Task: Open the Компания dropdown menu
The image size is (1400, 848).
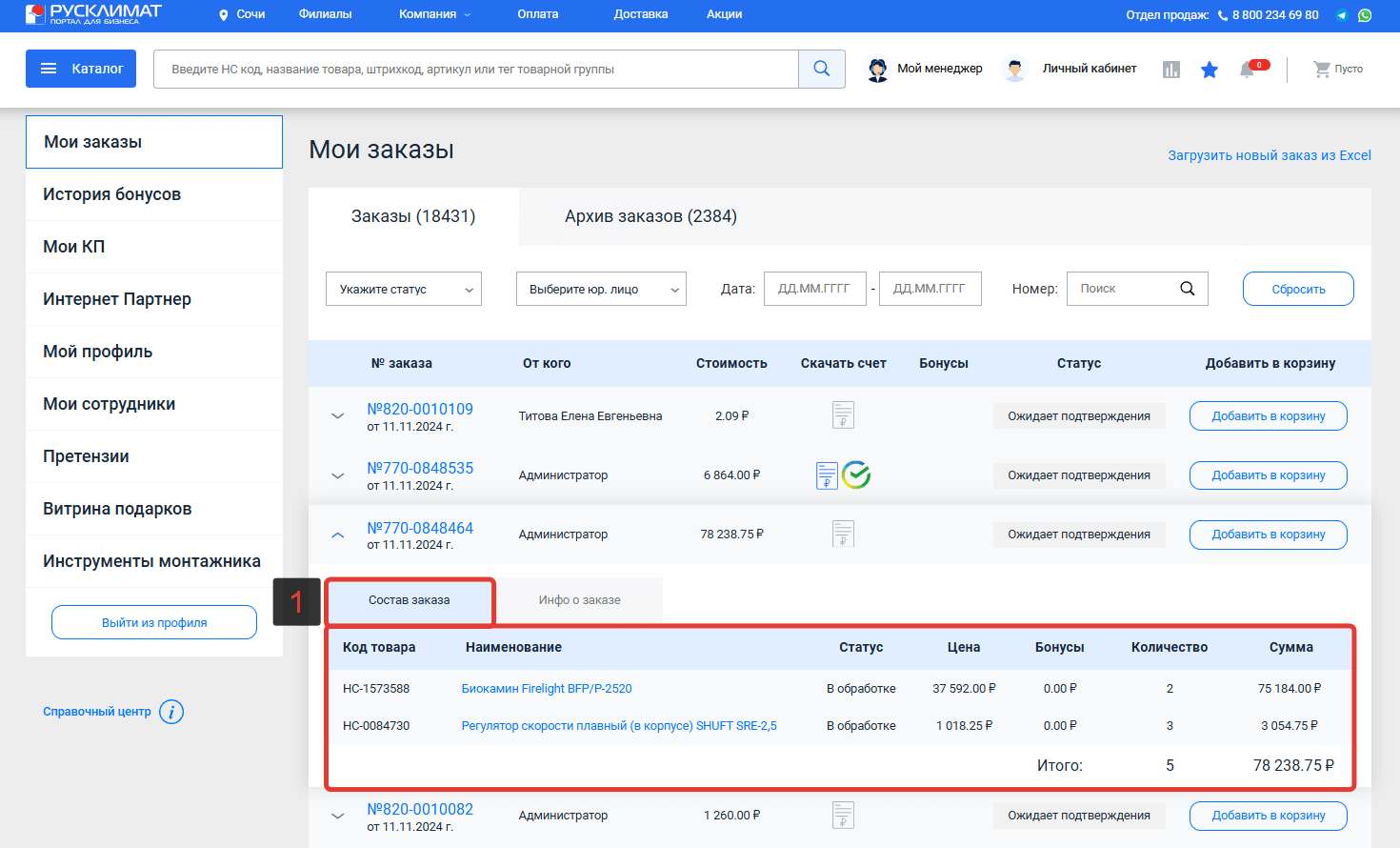Action: click(x=435, y=14)
